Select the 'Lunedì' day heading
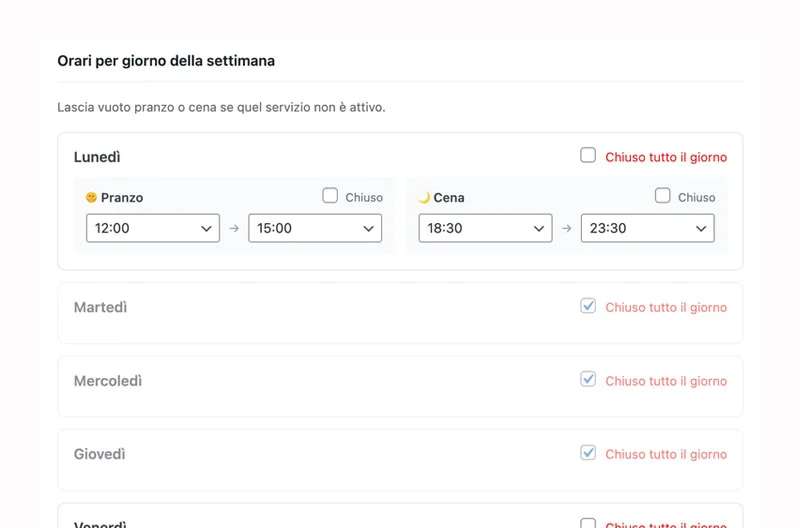The image size is (800, 528). coord(97,157)
